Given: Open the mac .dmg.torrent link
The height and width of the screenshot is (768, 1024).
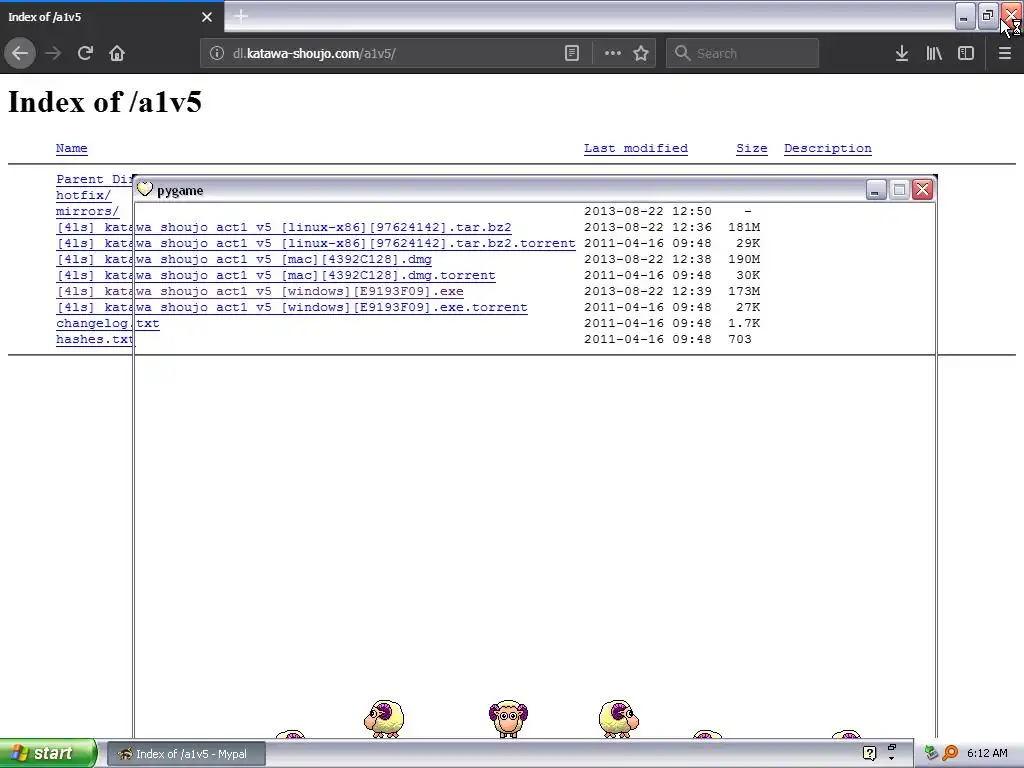Looking at the screenshot, I should pos(276,275).
